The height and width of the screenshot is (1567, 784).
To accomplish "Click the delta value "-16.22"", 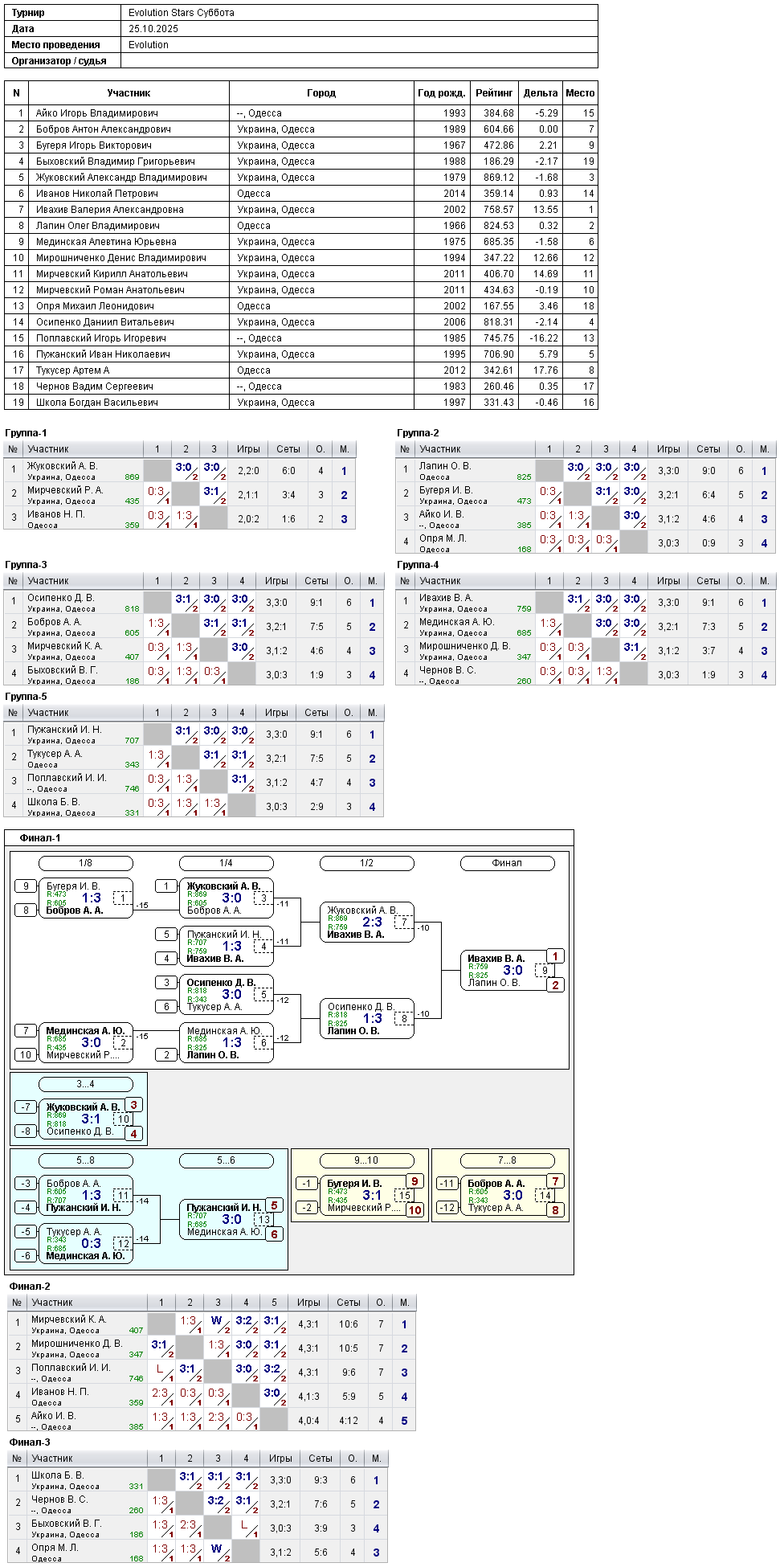I will coord(544,338).
